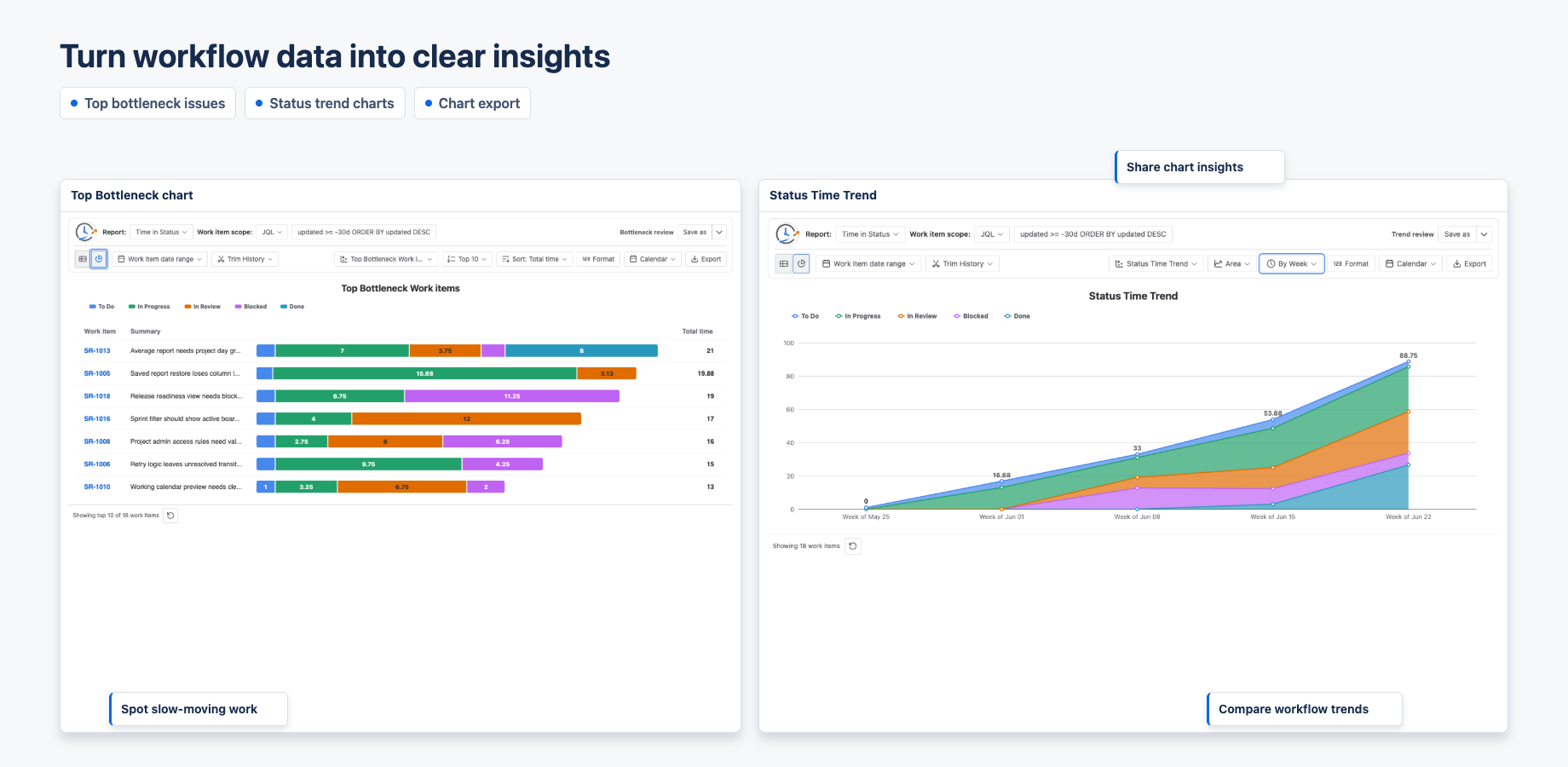This screenshot has width=1568, height=767.
Task: Toggle Blocked series in Trend chart legend
Action: (x=971, y=316)
